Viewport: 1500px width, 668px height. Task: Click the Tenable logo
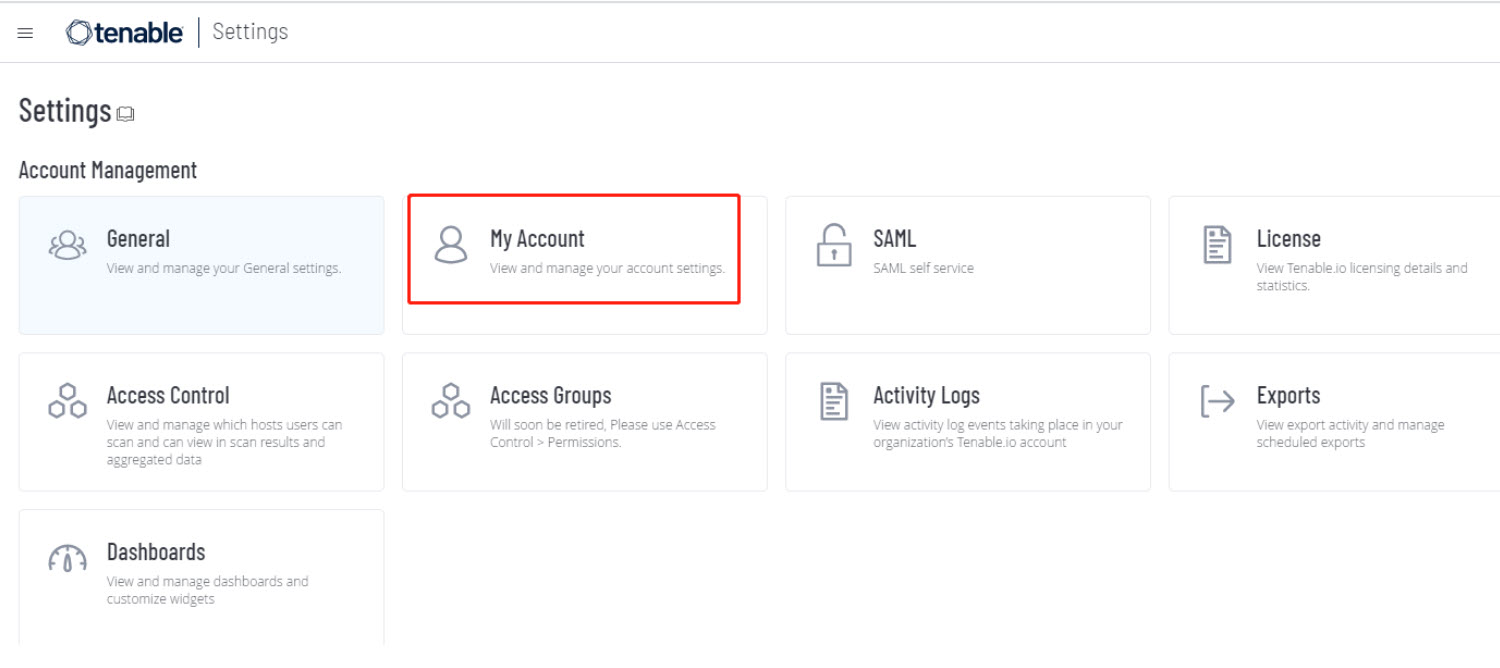pyautogui.click(x=125, y=33)
